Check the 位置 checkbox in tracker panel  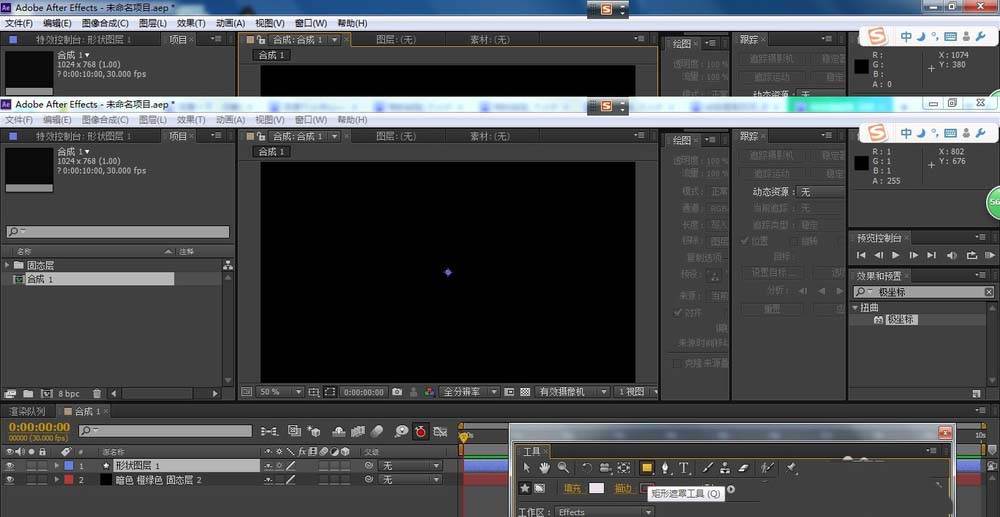pos(744,241)
